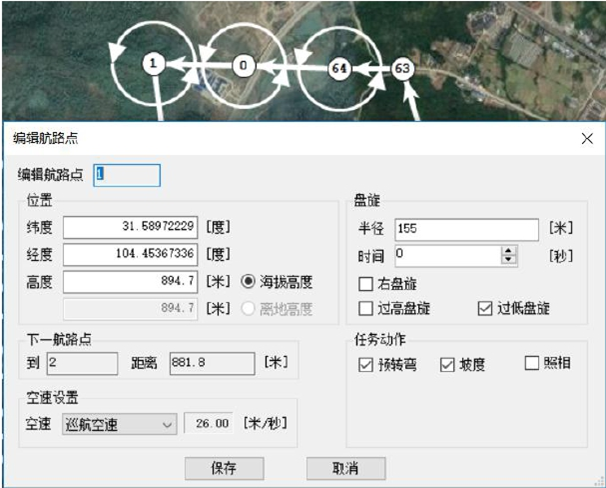Viewport: 606px width, 488px height.
Task: Click the 纬度 latitude field
Action: pyautogui.click(x=131, y=227)
